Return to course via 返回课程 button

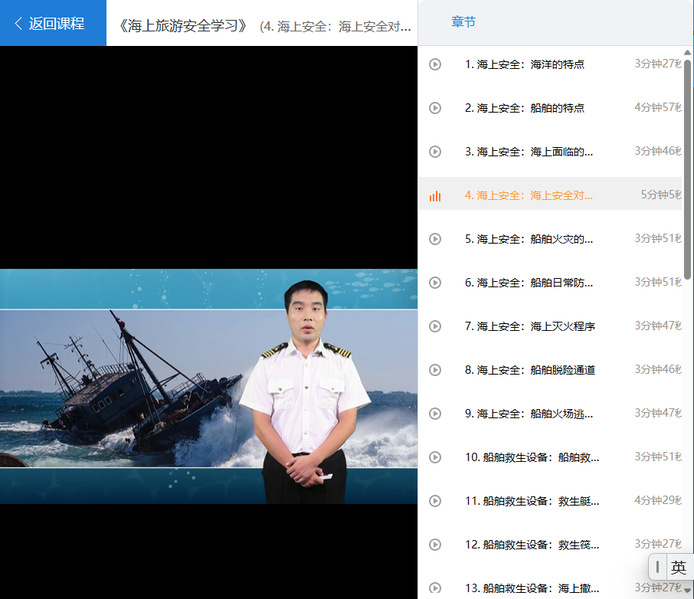55,24
